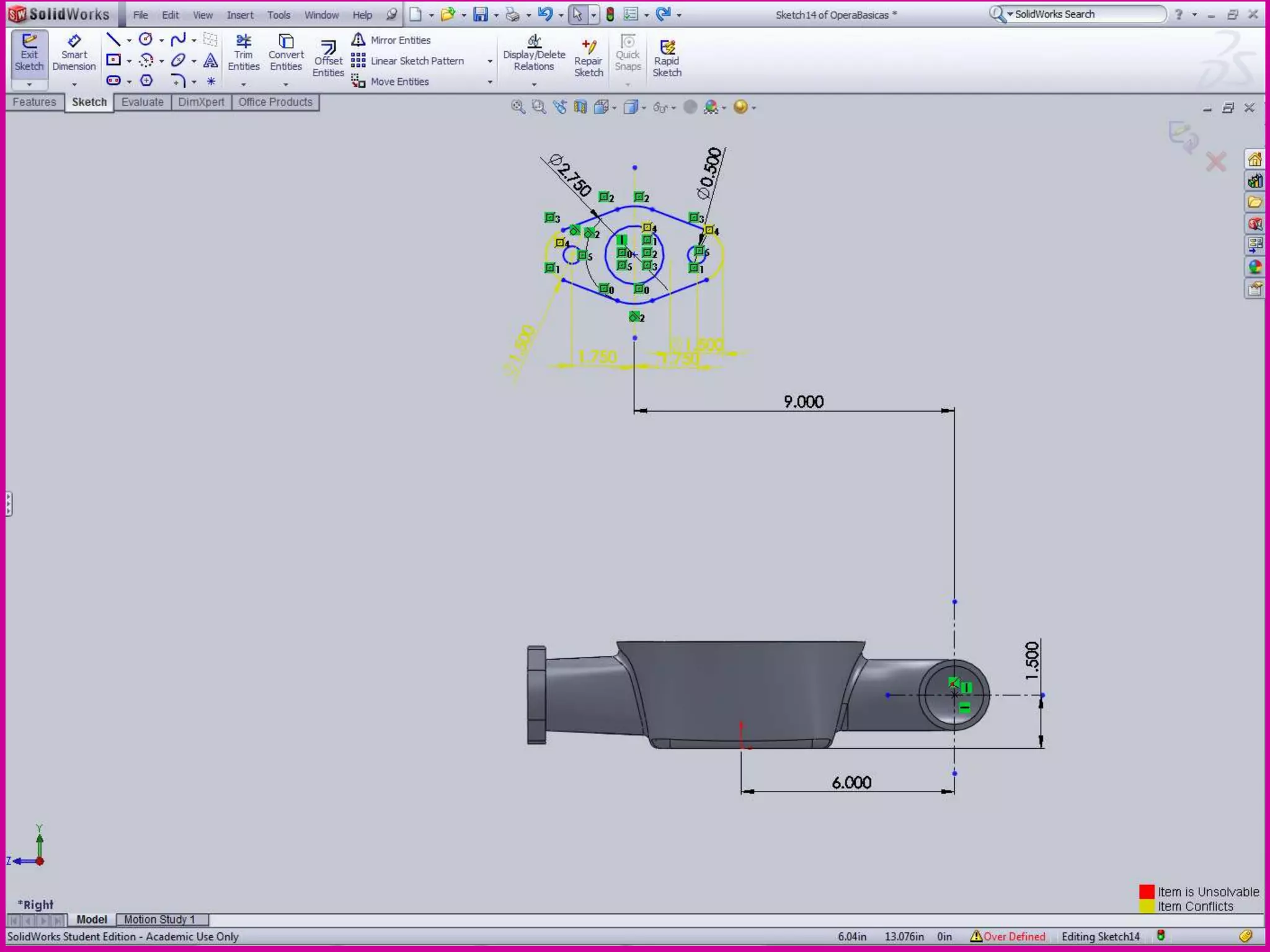
Task: Select the Offset Entities tool
Action: [x=328, y=59]
